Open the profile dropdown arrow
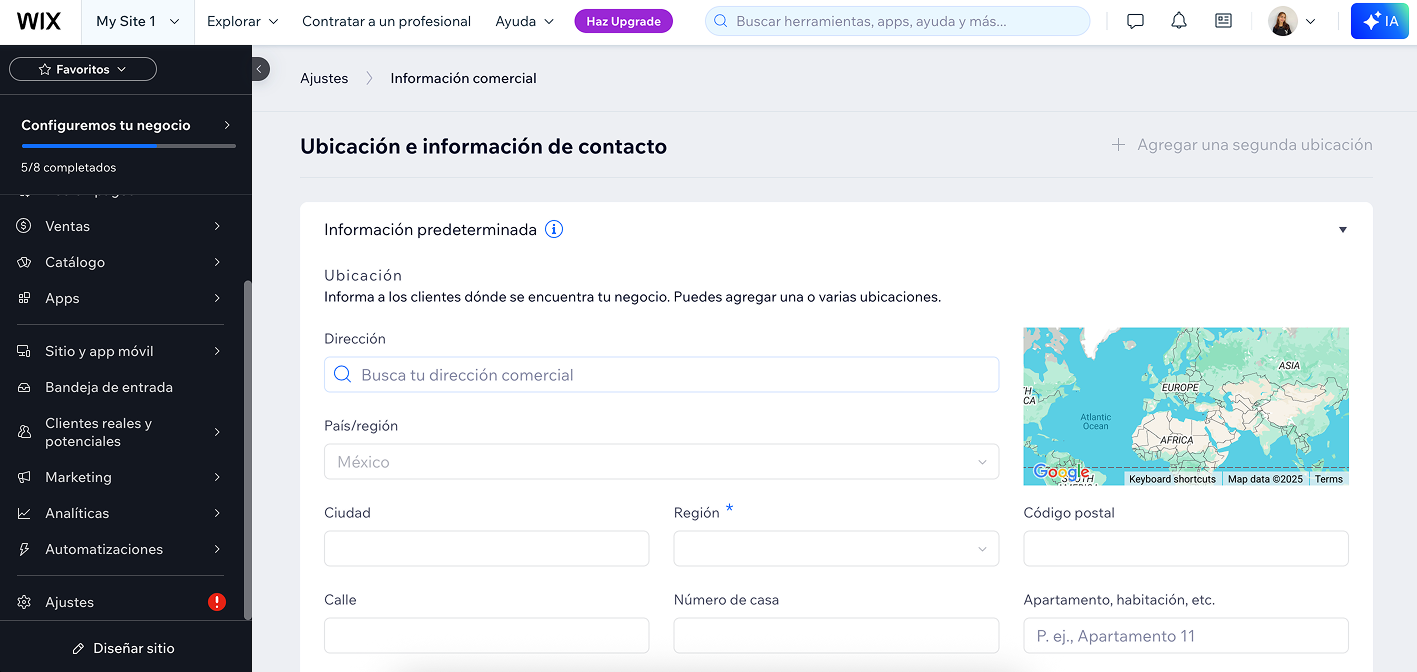The height and width of the screenshot is (672, 1417). [x=1311, y=21]
